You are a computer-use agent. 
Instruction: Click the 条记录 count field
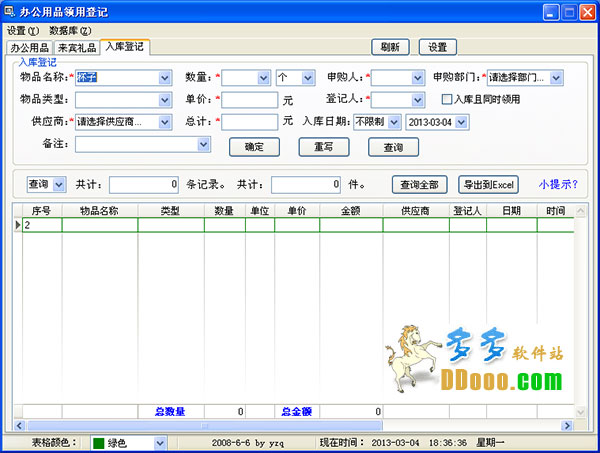[x=144, y=185]
